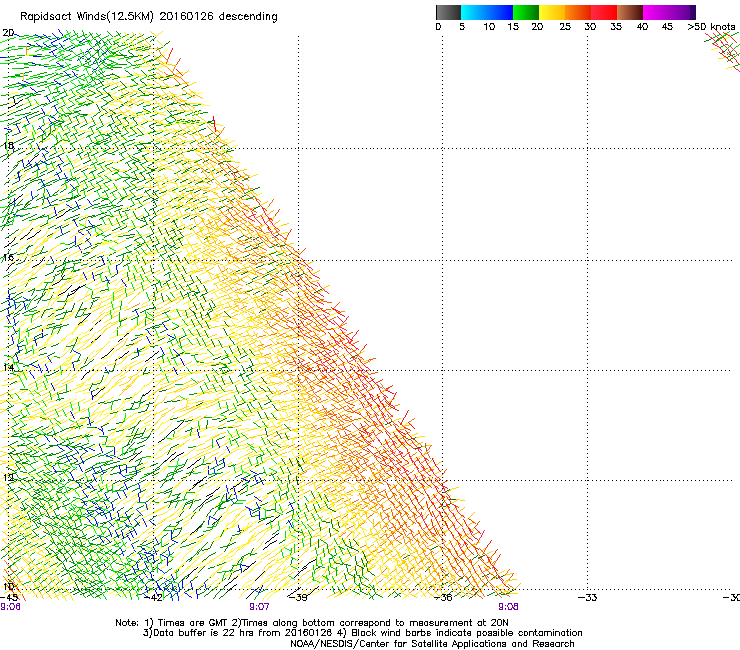Image resolution: width=740 pixels, height=650 pixels.
Task: Click the '25' label under the color bar
Action: [565, 27]
